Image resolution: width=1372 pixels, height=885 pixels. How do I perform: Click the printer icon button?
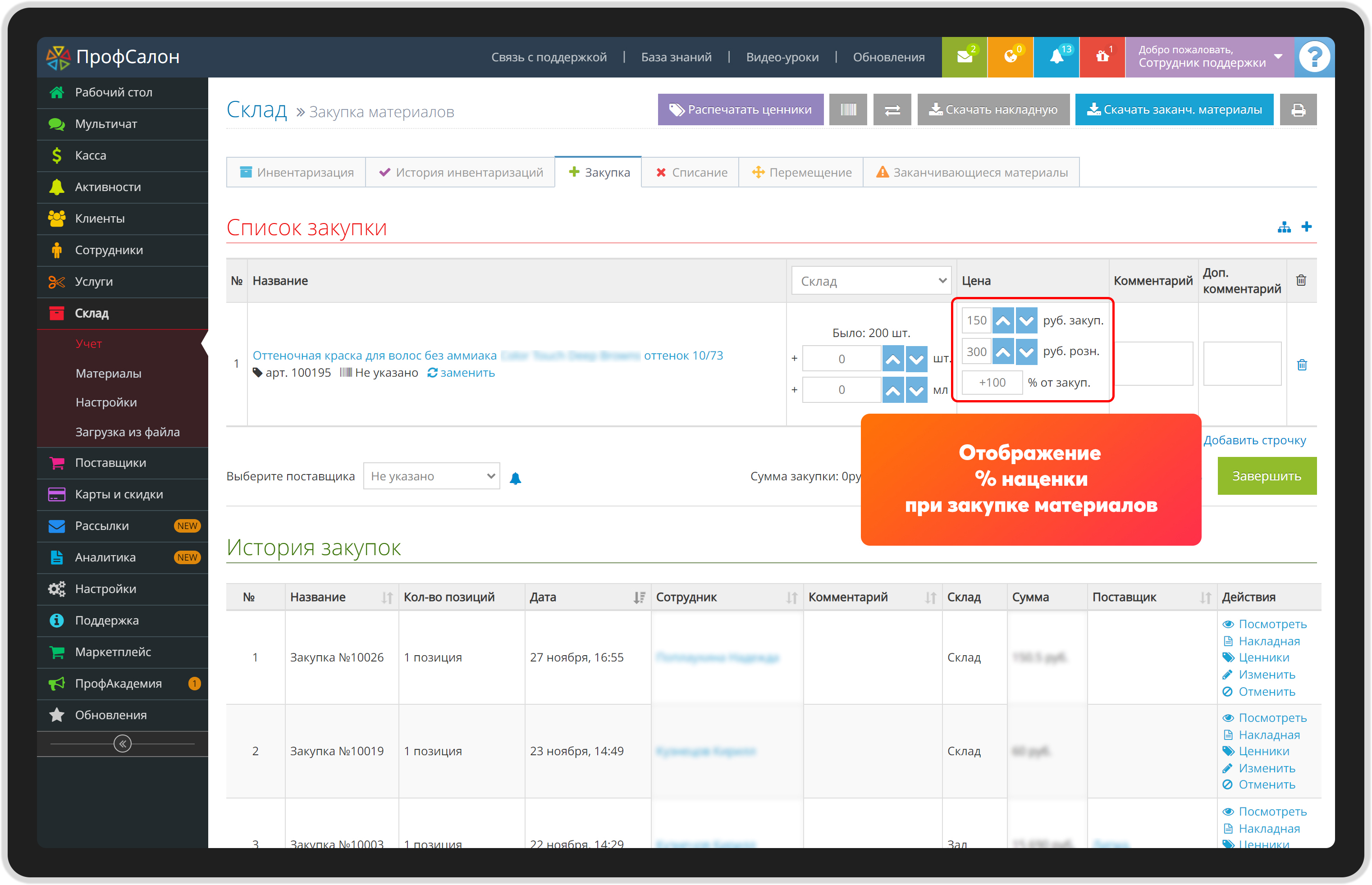(1298, 109)
